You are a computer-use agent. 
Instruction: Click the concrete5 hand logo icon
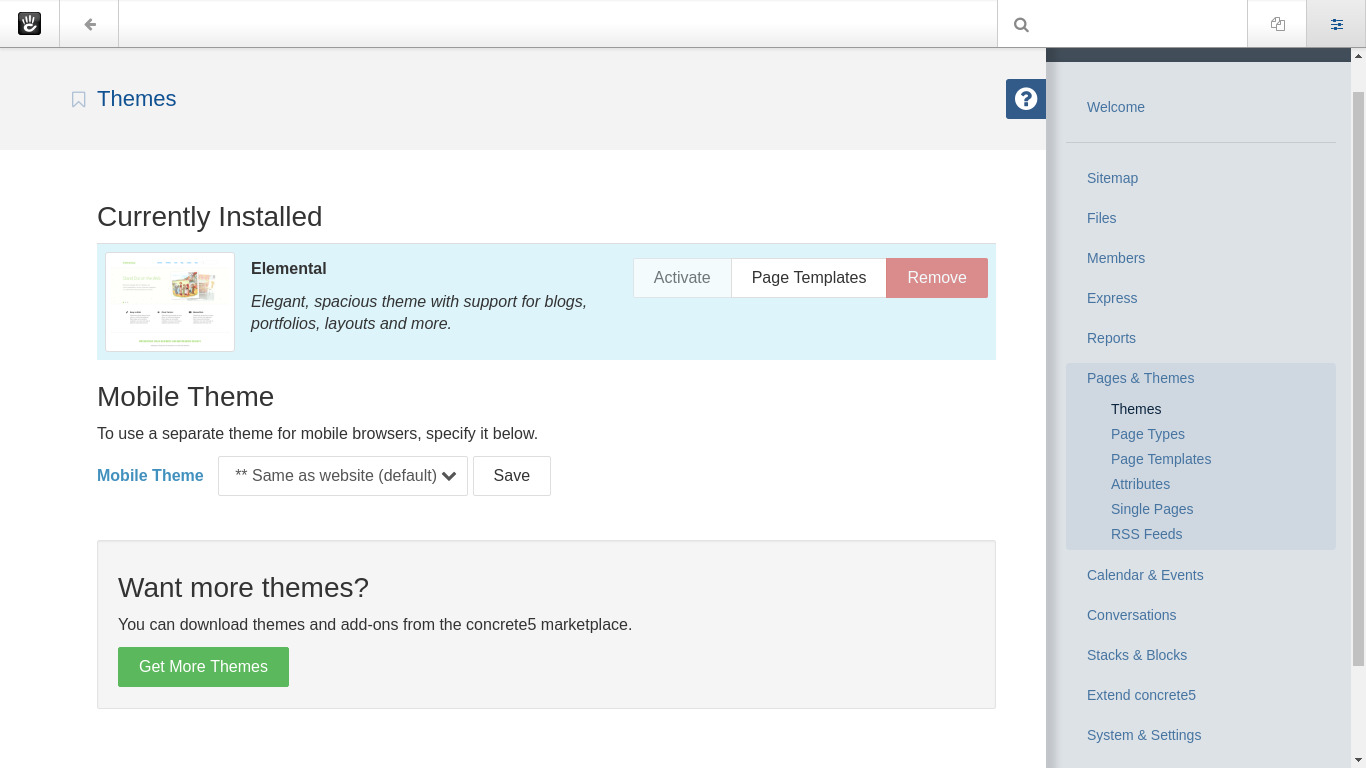30,24
